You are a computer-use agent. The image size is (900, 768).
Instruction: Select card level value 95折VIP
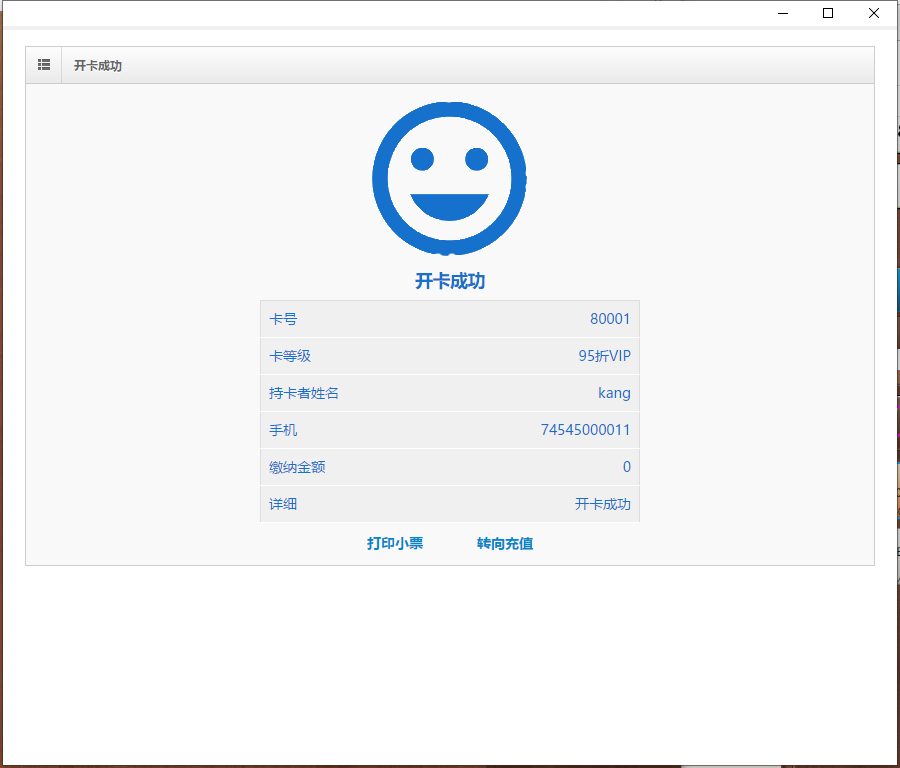pos(604,356)
